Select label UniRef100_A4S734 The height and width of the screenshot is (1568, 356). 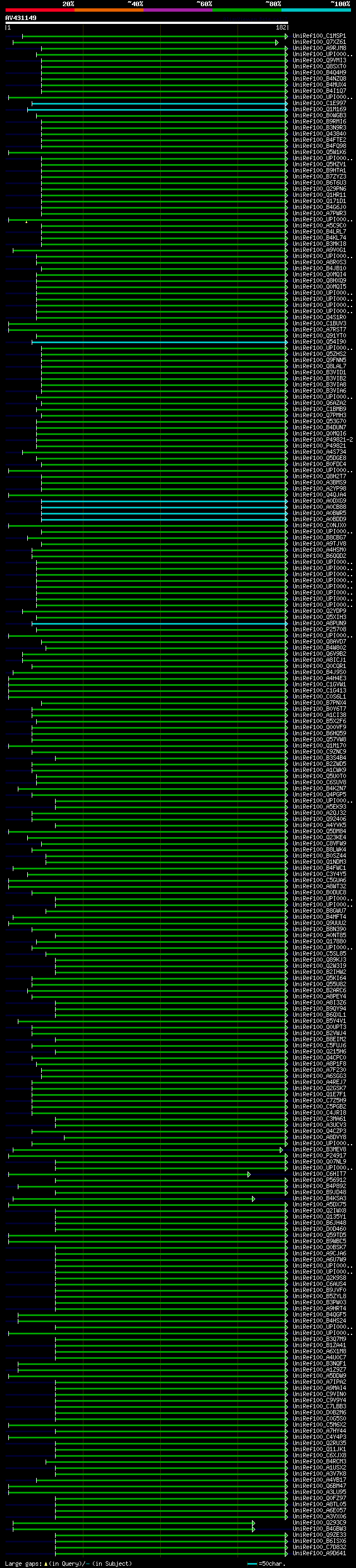(319, 452)
